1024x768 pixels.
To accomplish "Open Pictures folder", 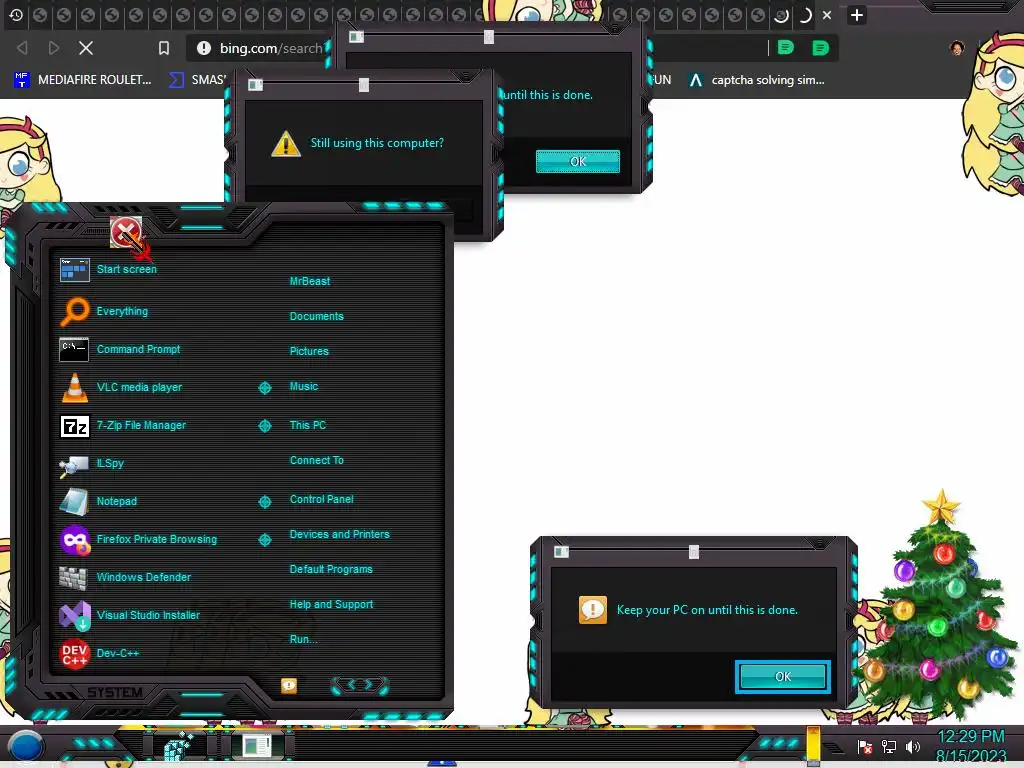I will pyautogui.click(x=310, y=351).
